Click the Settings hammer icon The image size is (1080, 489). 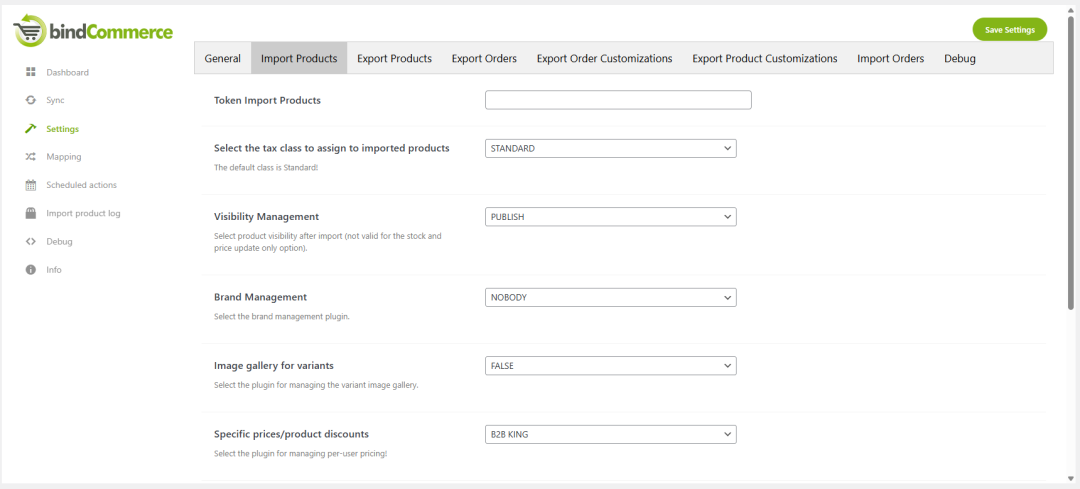[30, 129]
